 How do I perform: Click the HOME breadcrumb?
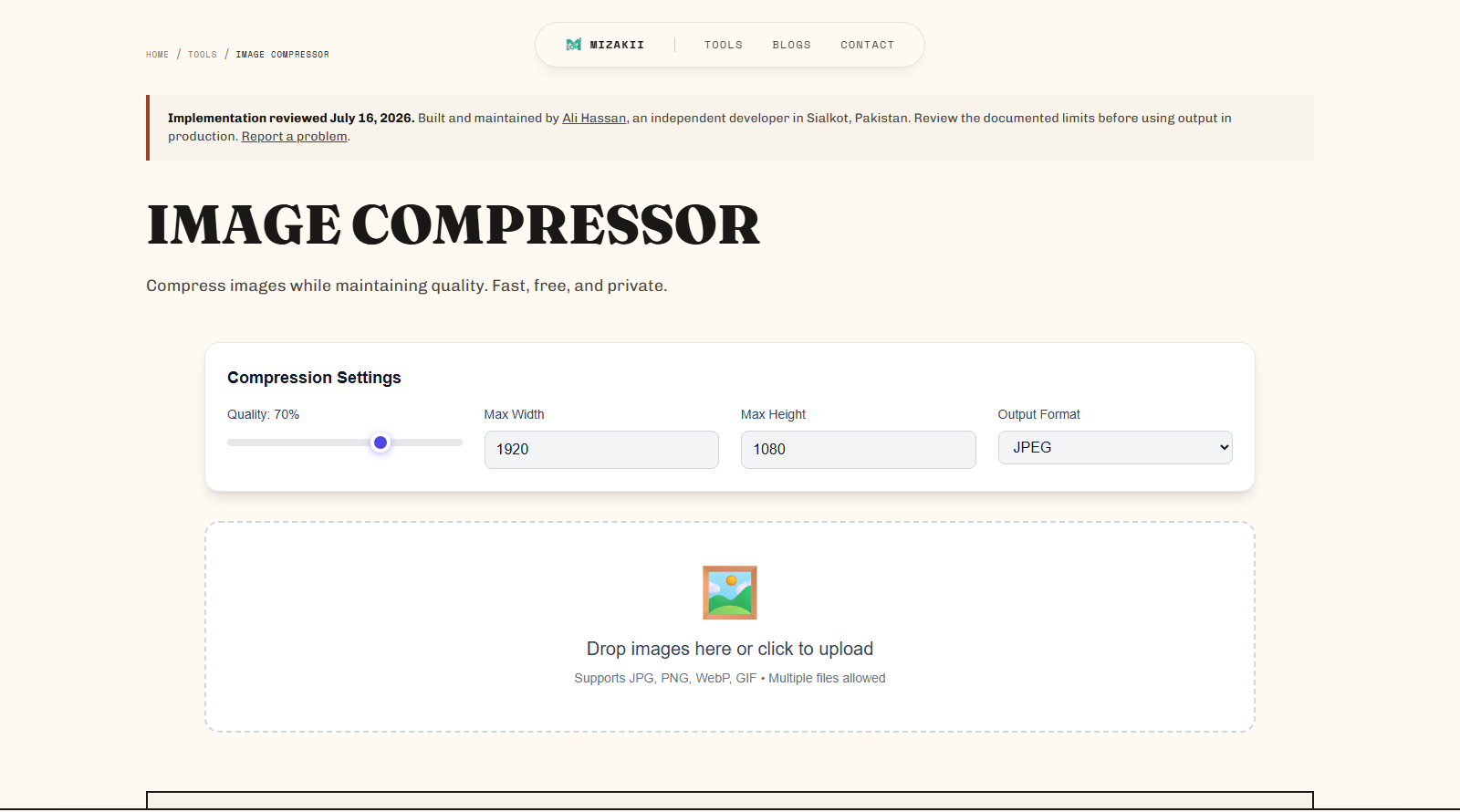click(x=157, y=55)
